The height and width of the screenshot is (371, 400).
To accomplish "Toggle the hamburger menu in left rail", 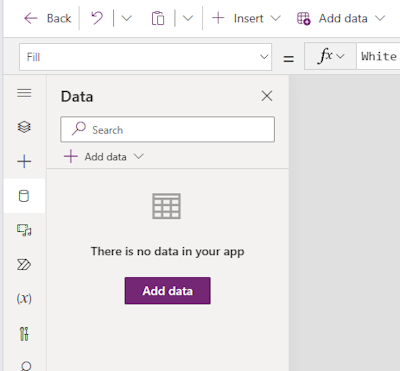I will click(24, 93).
